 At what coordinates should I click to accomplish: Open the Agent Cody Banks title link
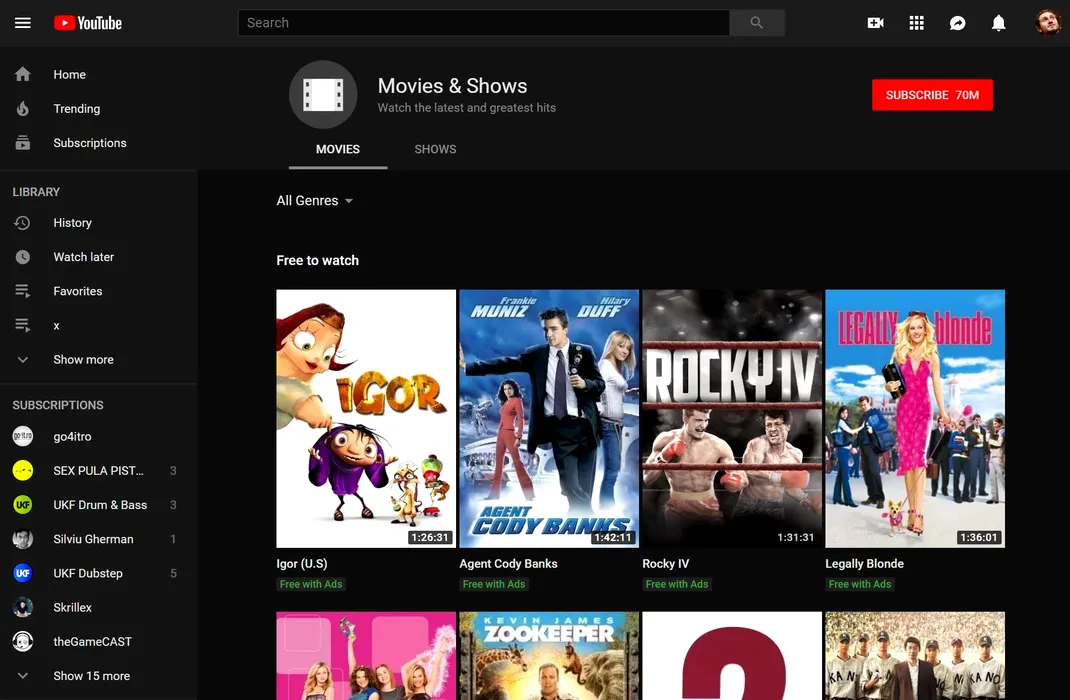pos(508,564)
